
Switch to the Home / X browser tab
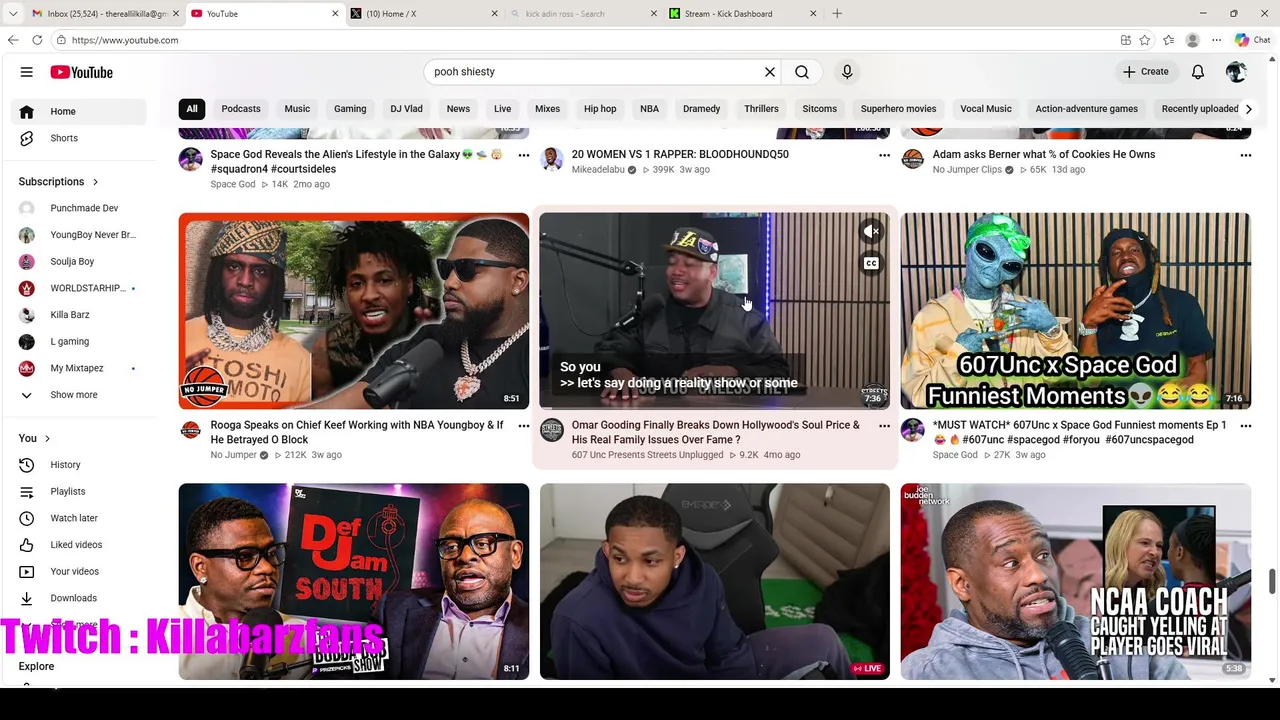coord(425,14)
